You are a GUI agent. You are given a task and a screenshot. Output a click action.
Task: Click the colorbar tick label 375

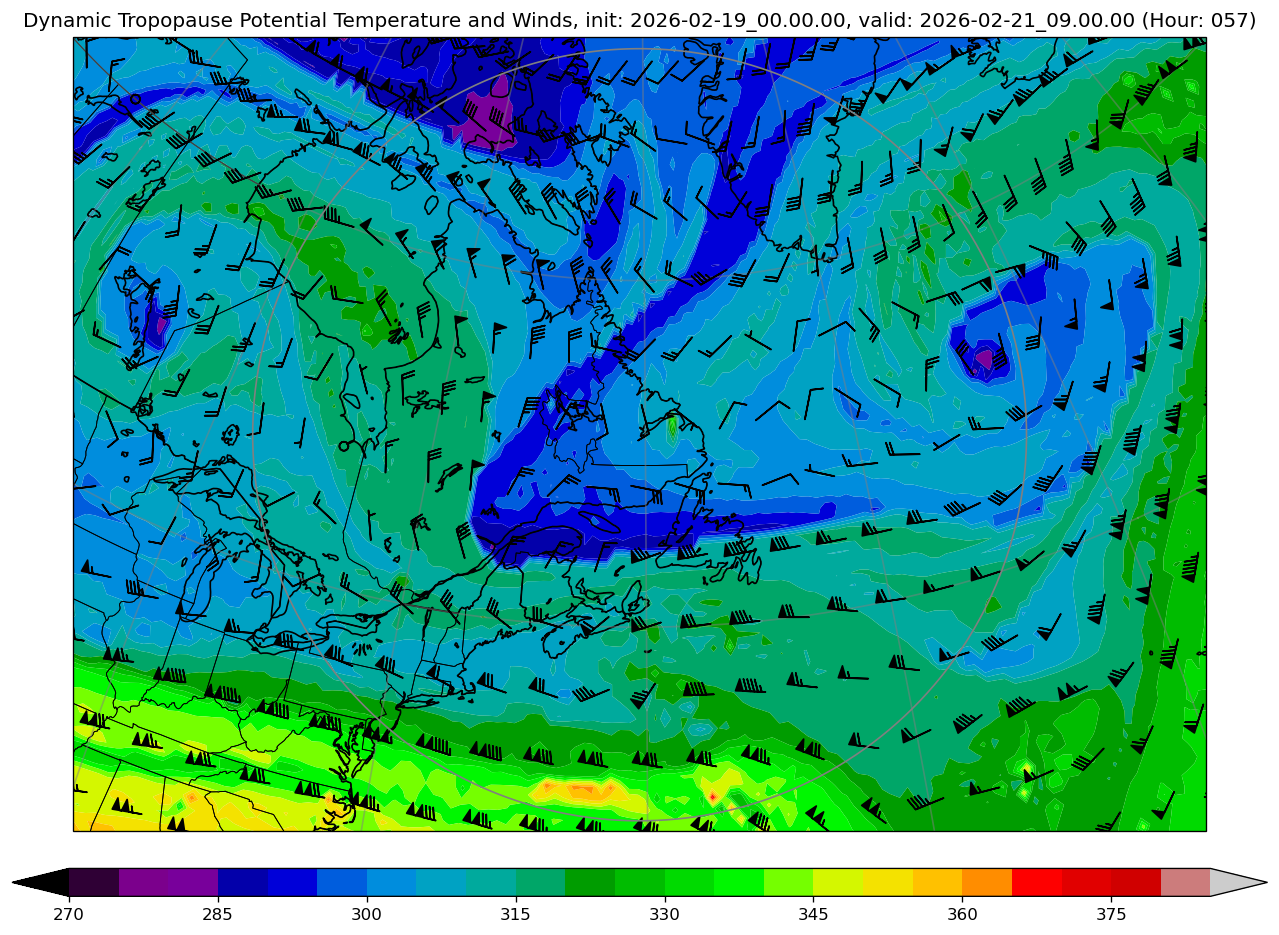[x=1111, y=914]
